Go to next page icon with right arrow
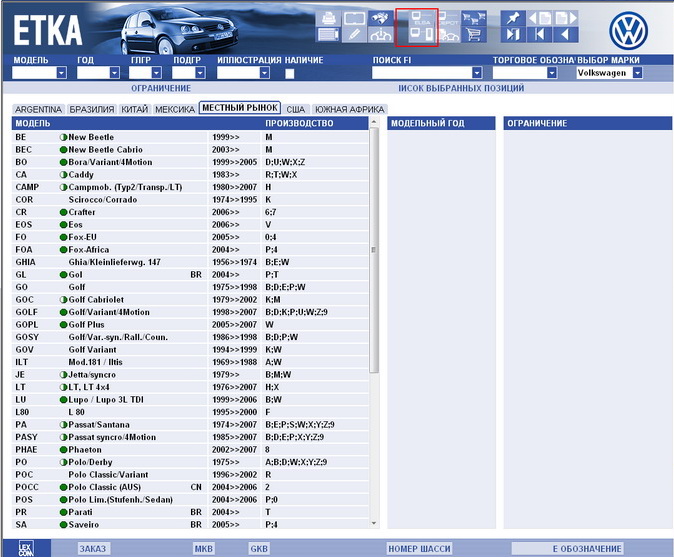The width and height of the screenshot is (674, 557). click(x=566, y=18)
